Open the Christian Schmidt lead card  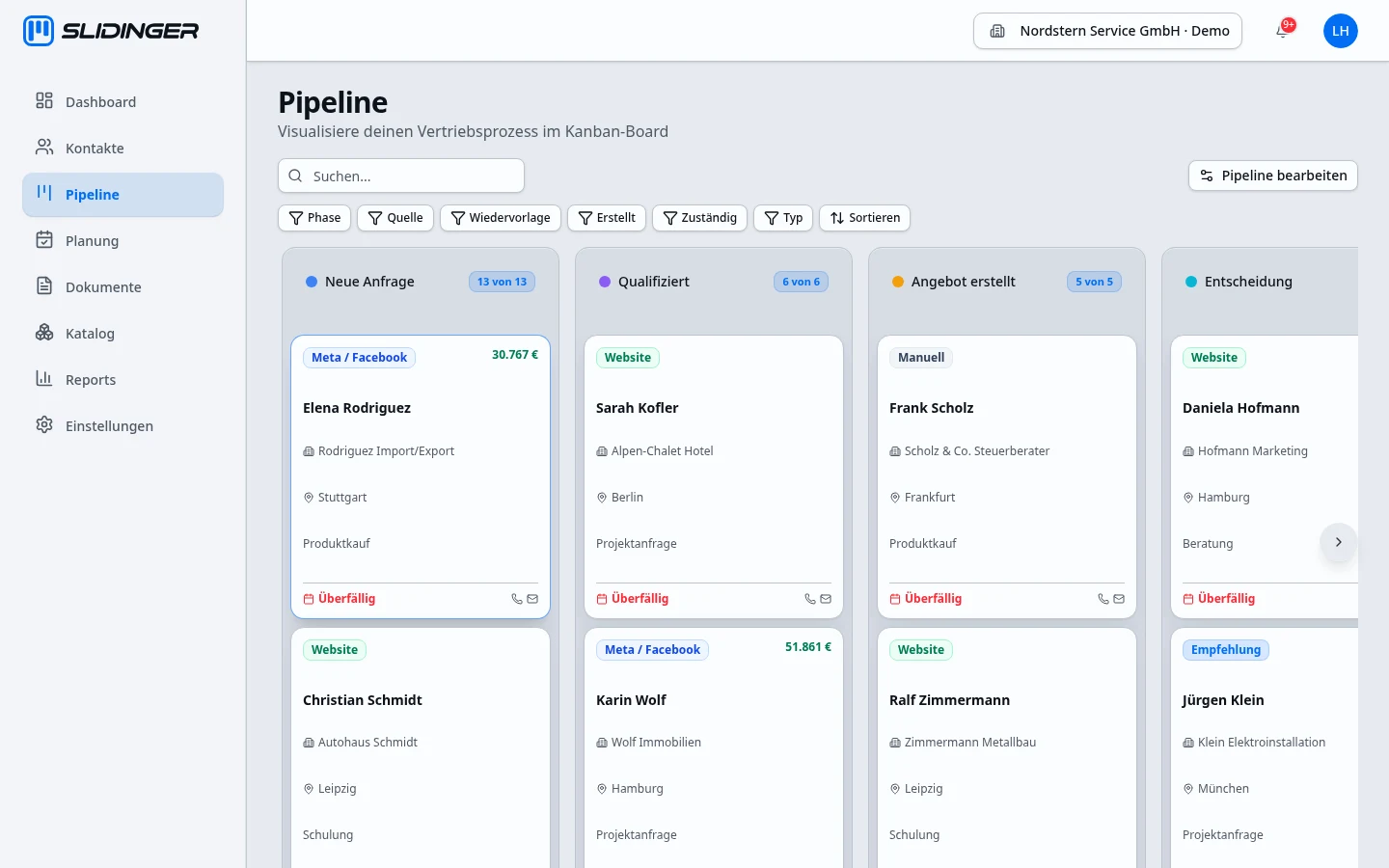coord(421,748)
